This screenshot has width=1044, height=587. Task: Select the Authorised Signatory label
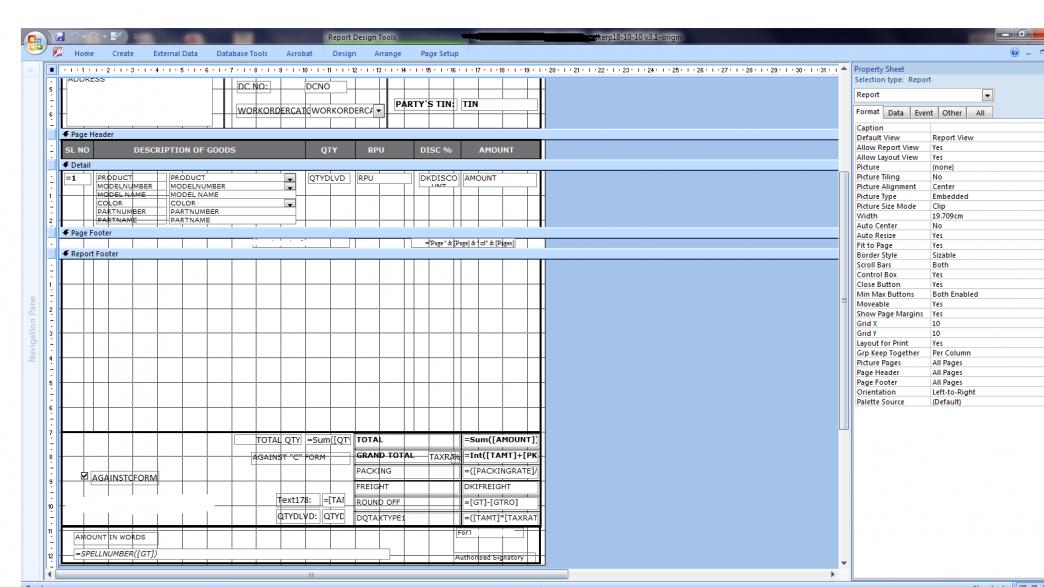495,558
